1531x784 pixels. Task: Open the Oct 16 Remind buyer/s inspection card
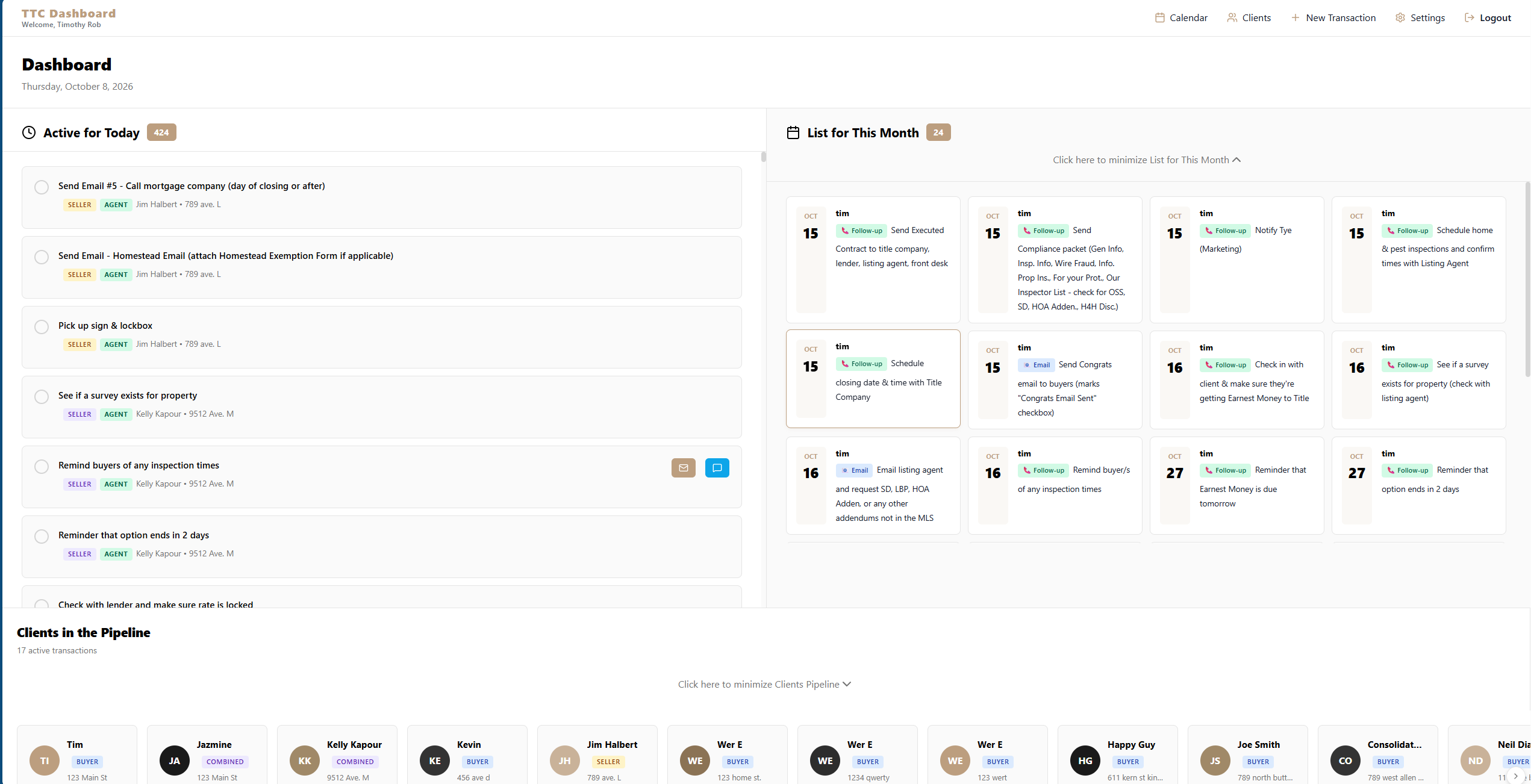1055,485
